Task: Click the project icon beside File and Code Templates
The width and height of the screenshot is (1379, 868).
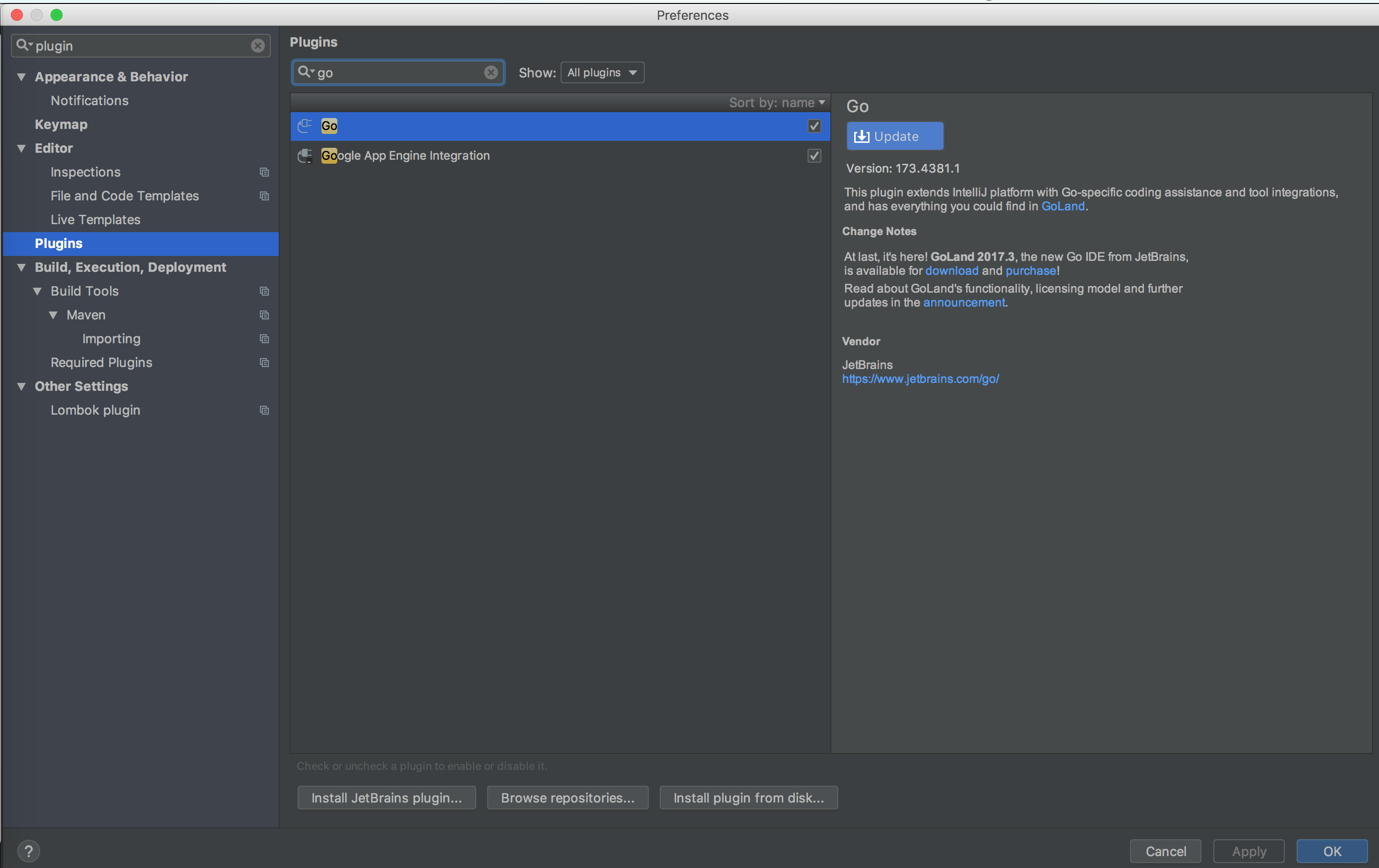Action: pyautogui.click(x=264, y=196)
